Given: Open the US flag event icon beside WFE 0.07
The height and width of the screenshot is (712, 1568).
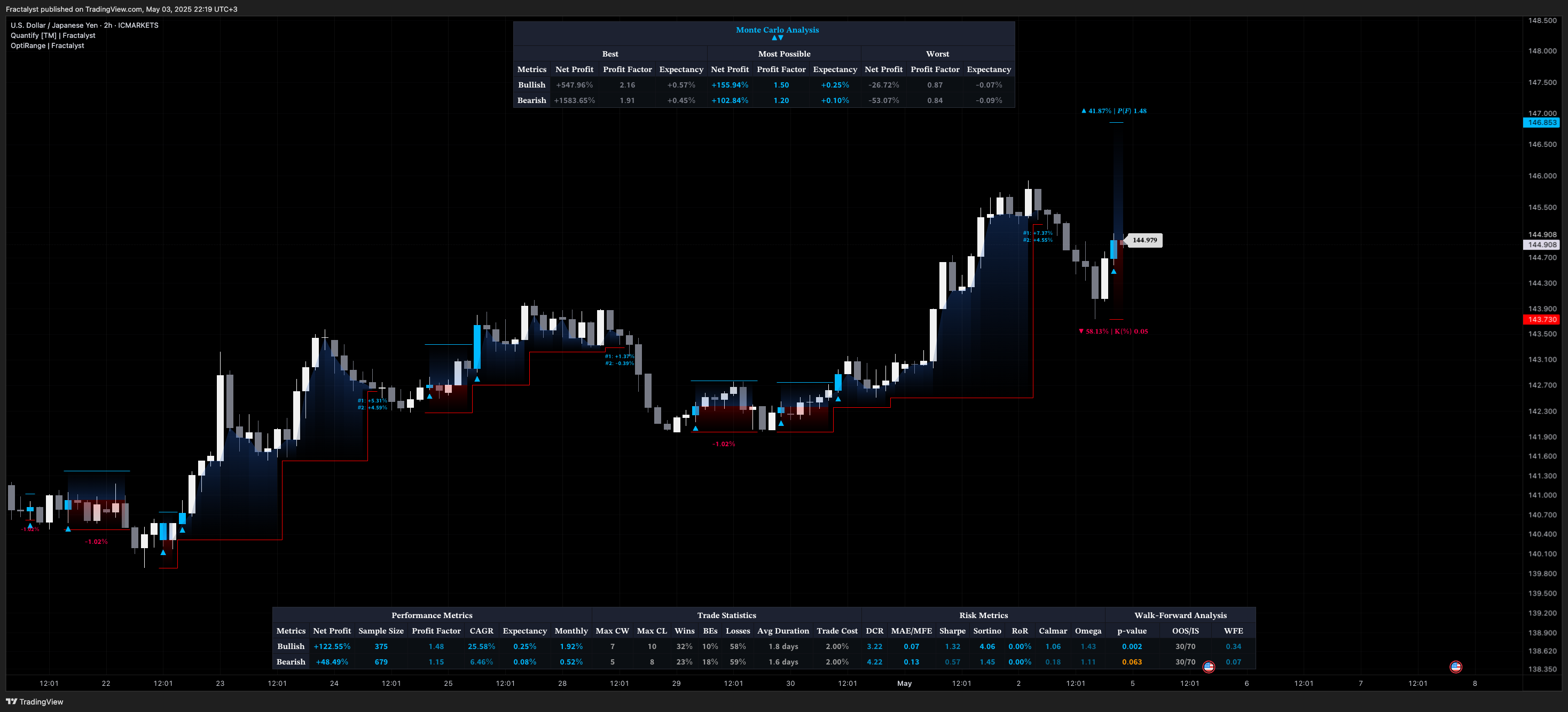Looking at the screenshot, I should [x=1208, y=667].
